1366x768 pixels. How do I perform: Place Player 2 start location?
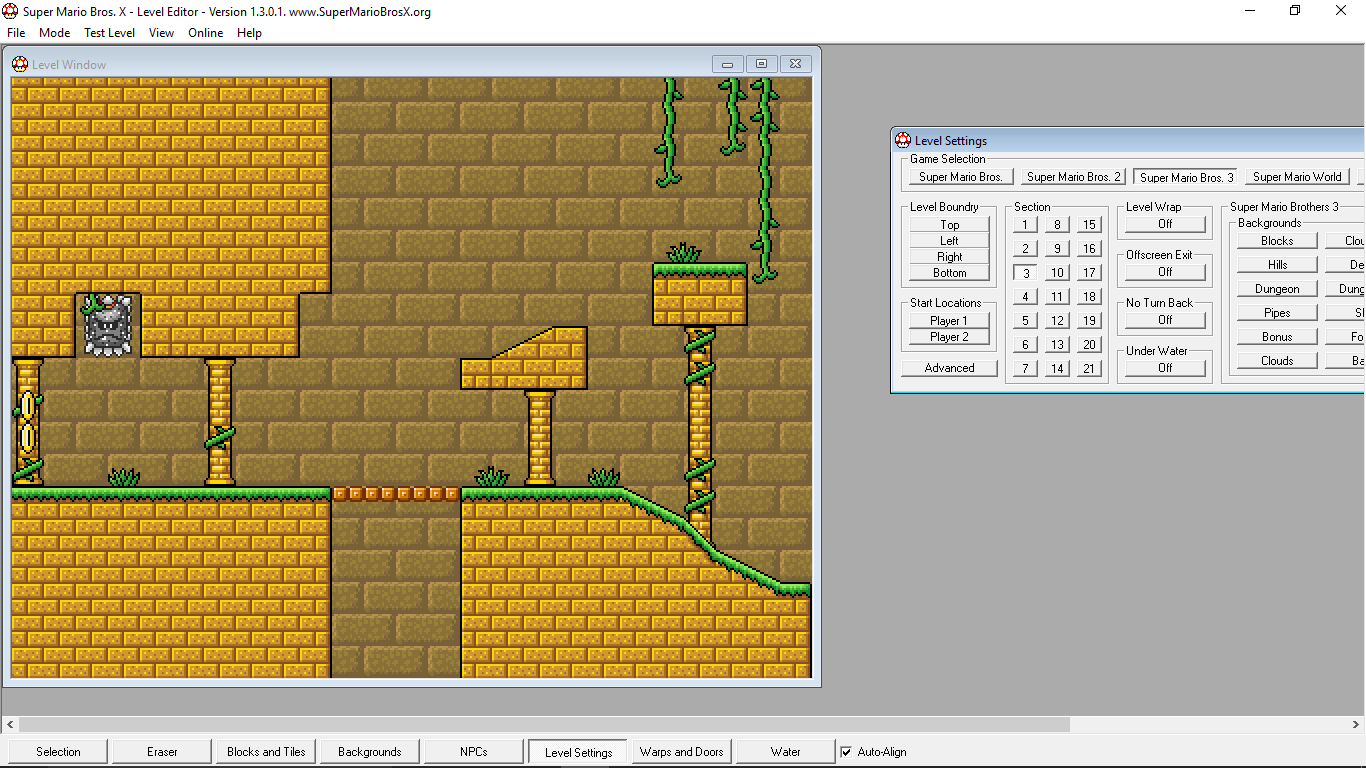pyautogui.click(x=950, y=337)
